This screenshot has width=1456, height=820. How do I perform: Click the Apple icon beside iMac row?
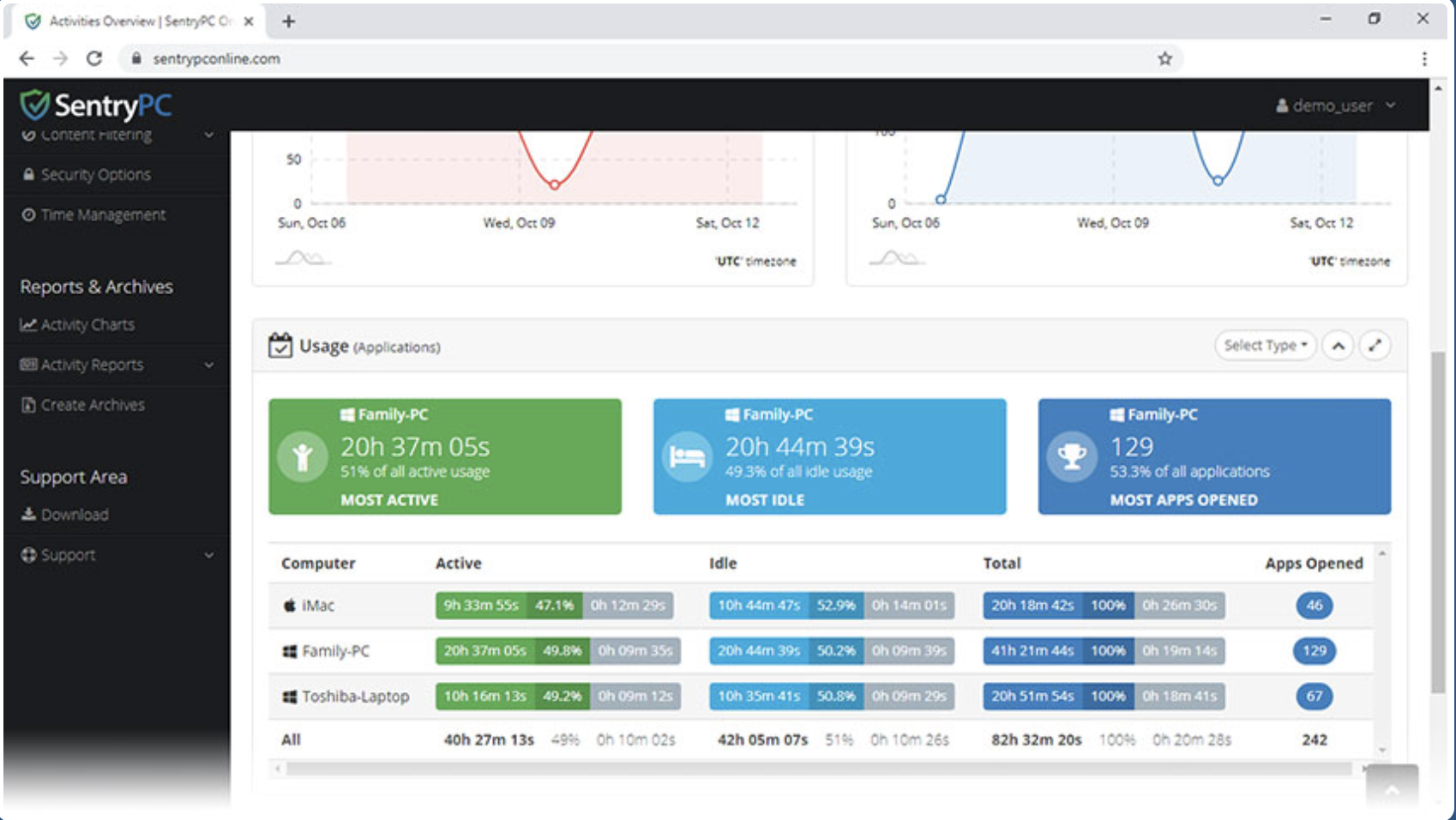[x=288, y=605]
